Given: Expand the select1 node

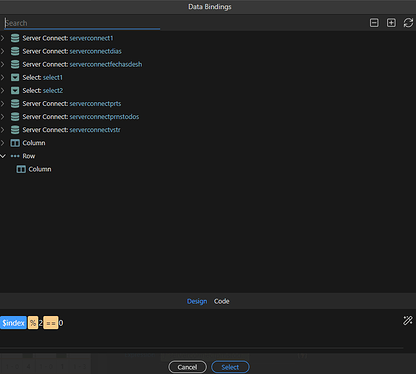Looking at the screenshot, I should (x=3, y=77).
